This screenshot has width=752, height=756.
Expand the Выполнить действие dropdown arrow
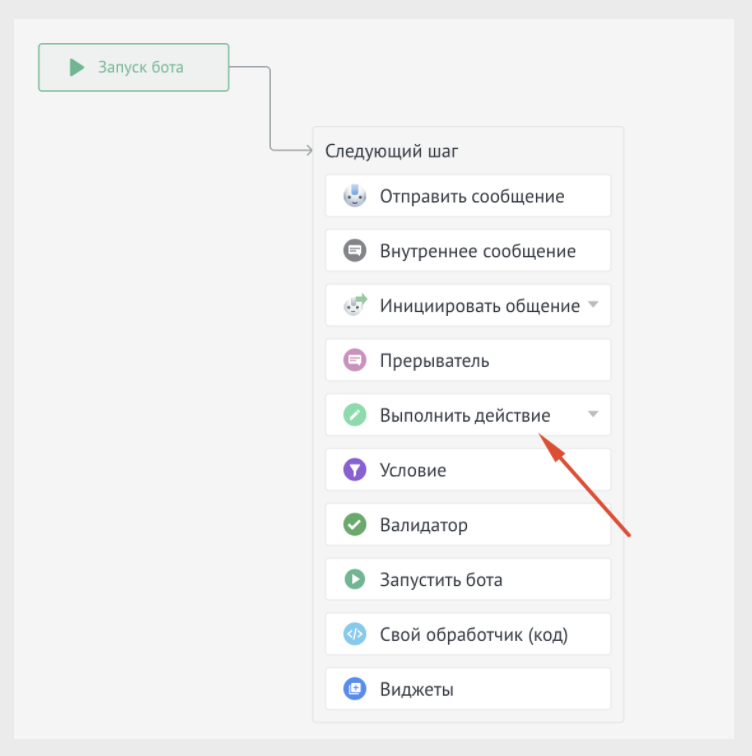point(593,414)
